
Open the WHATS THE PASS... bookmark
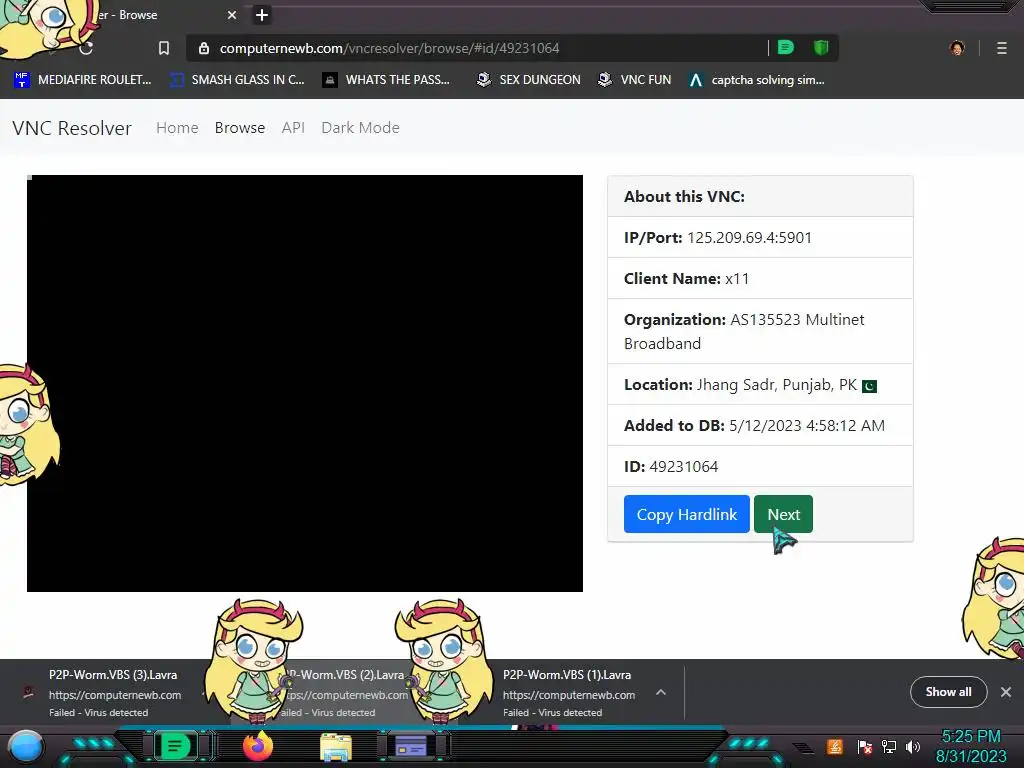[386, 80]
